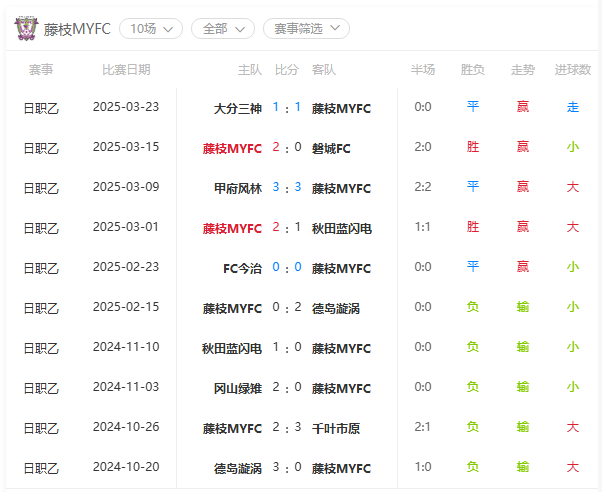Click the 2:3 score against 千叶市原

click(287, 427)
